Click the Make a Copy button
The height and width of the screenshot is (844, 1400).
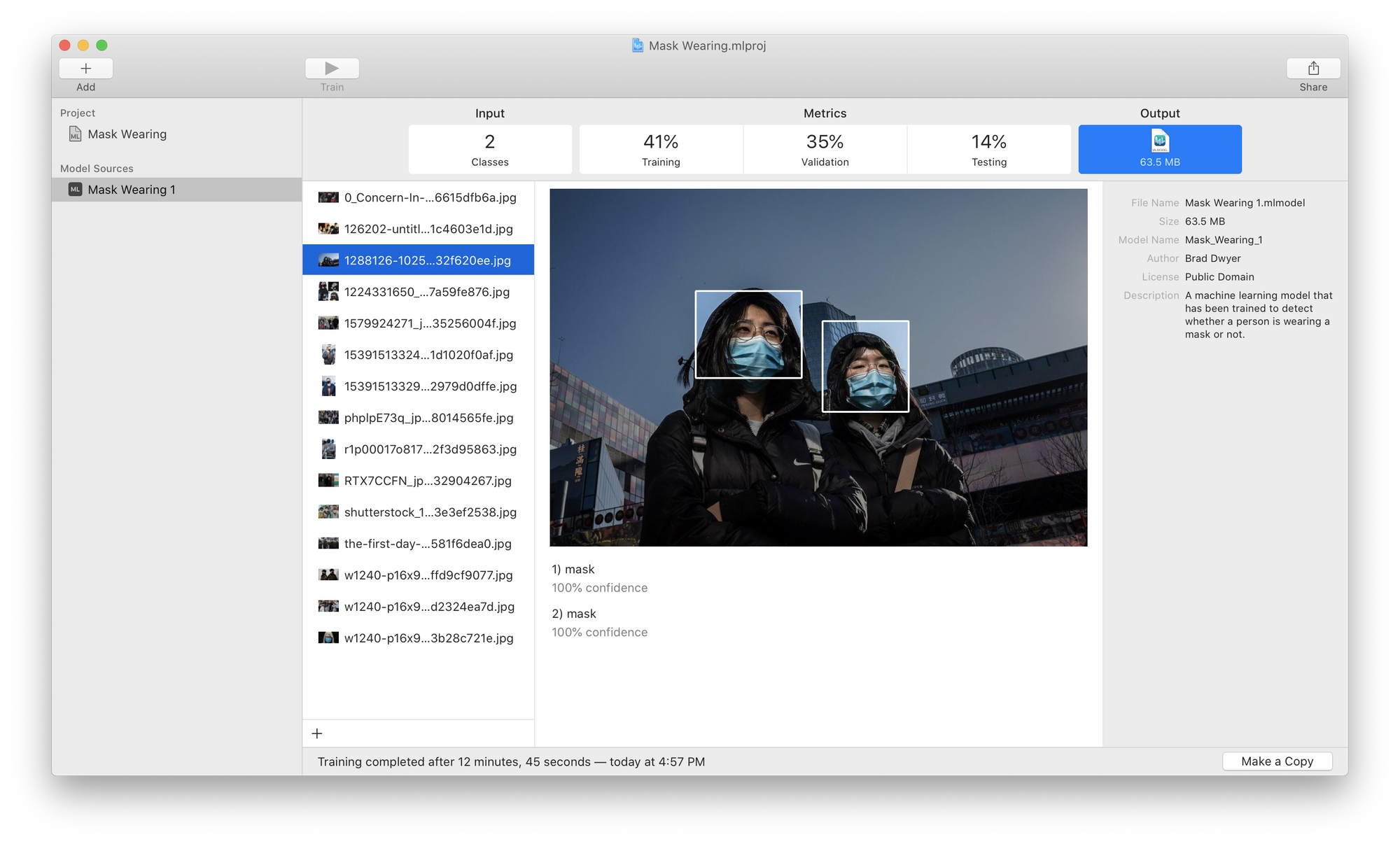[x=1277, y=761]
